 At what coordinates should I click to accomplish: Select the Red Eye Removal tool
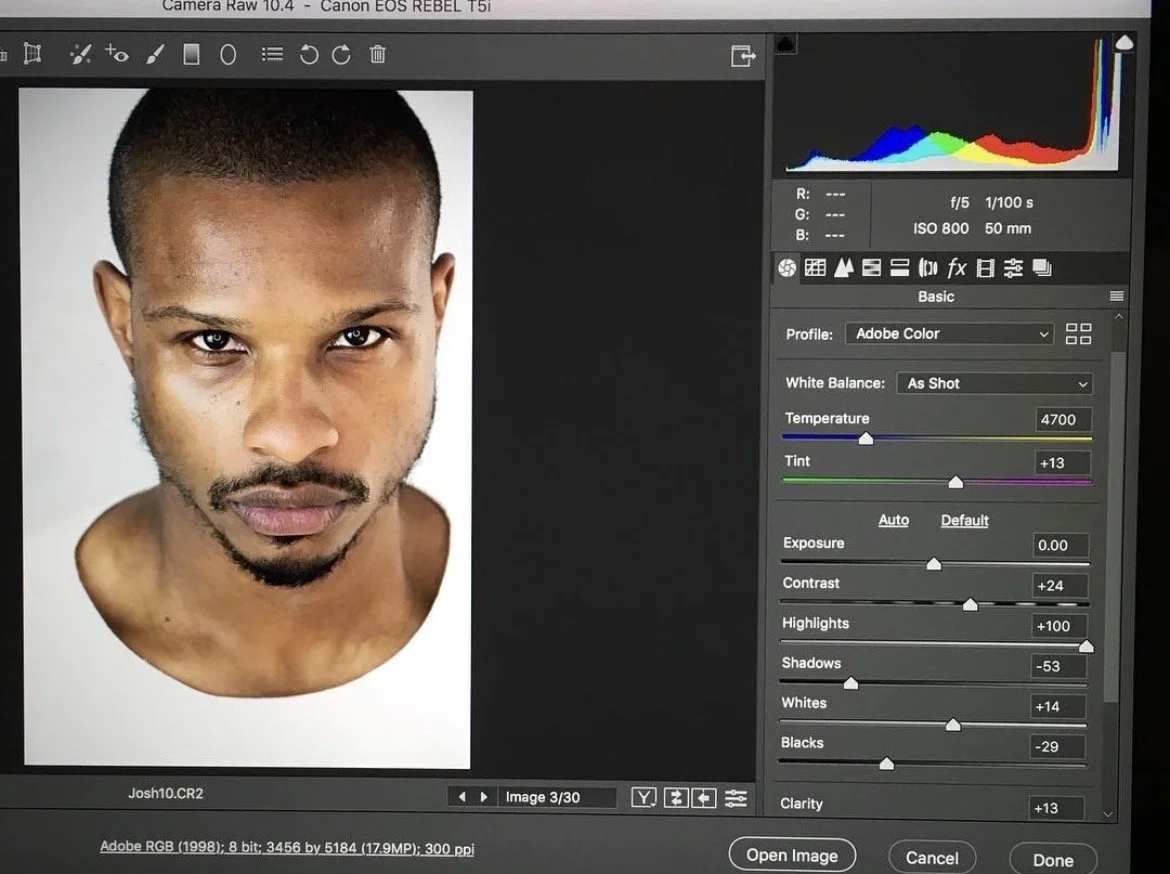(117, 54)
